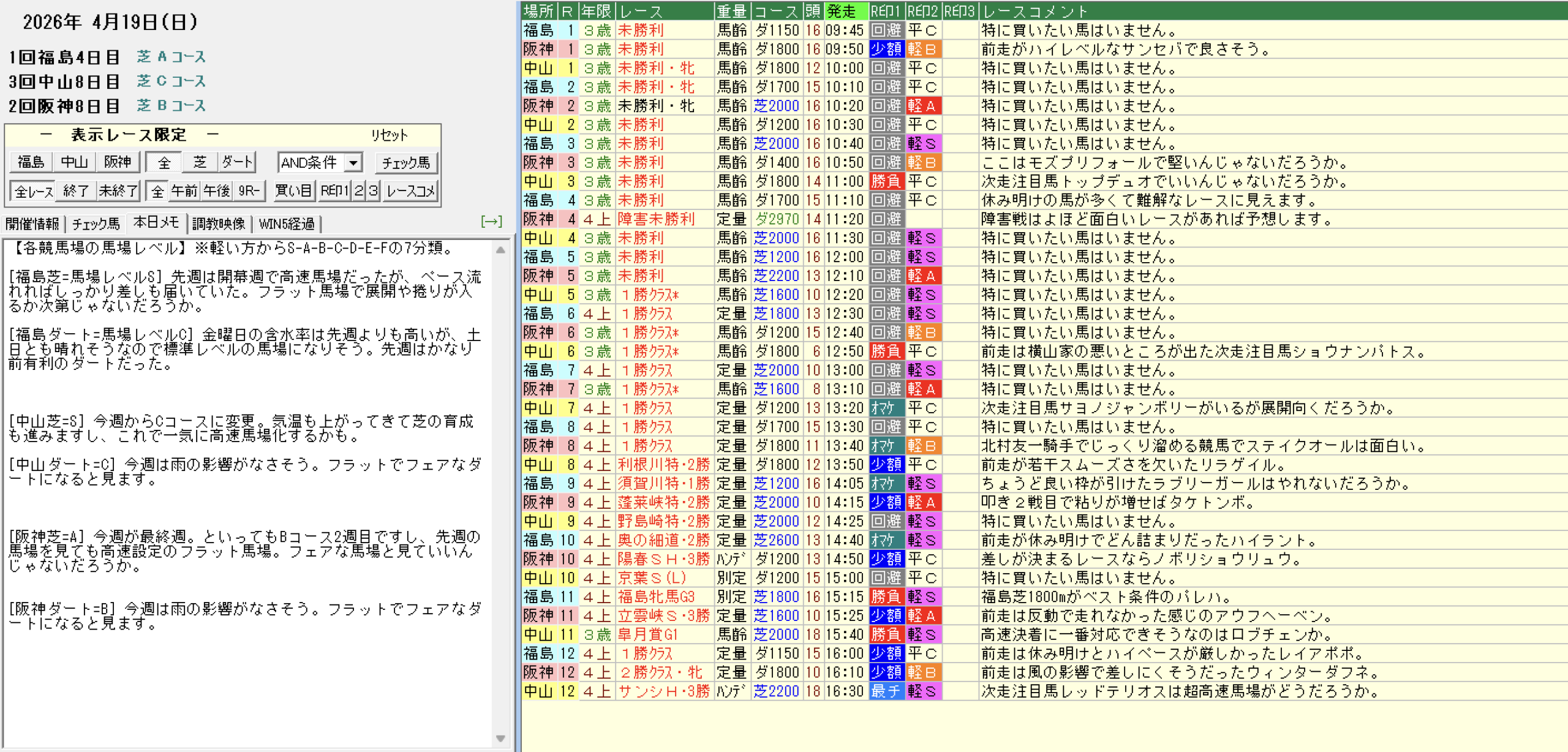Switch to the WIN5経過 tab
Screen dimensions: 1568x752
coord(287,224)
